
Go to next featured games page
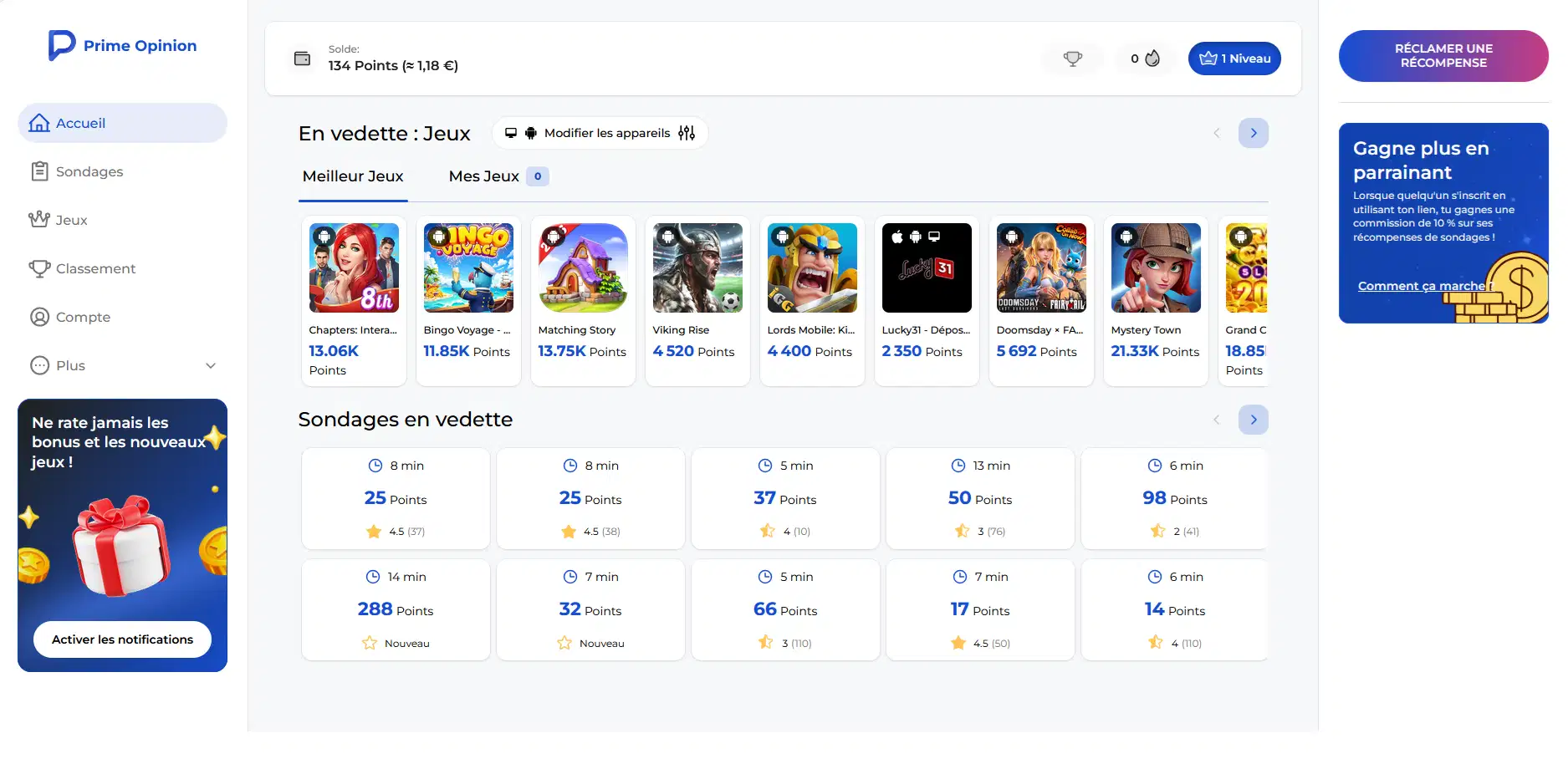(x=1254, y=133)
